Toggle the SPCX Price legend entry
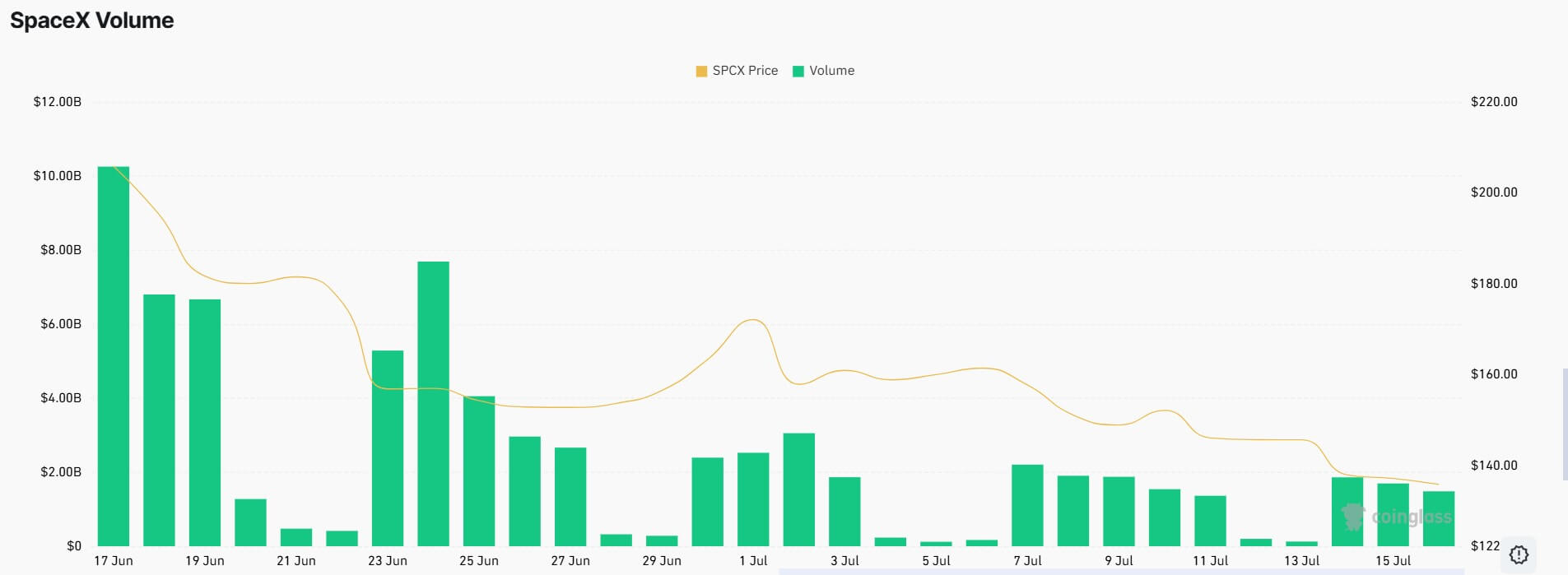 [737, 71]
